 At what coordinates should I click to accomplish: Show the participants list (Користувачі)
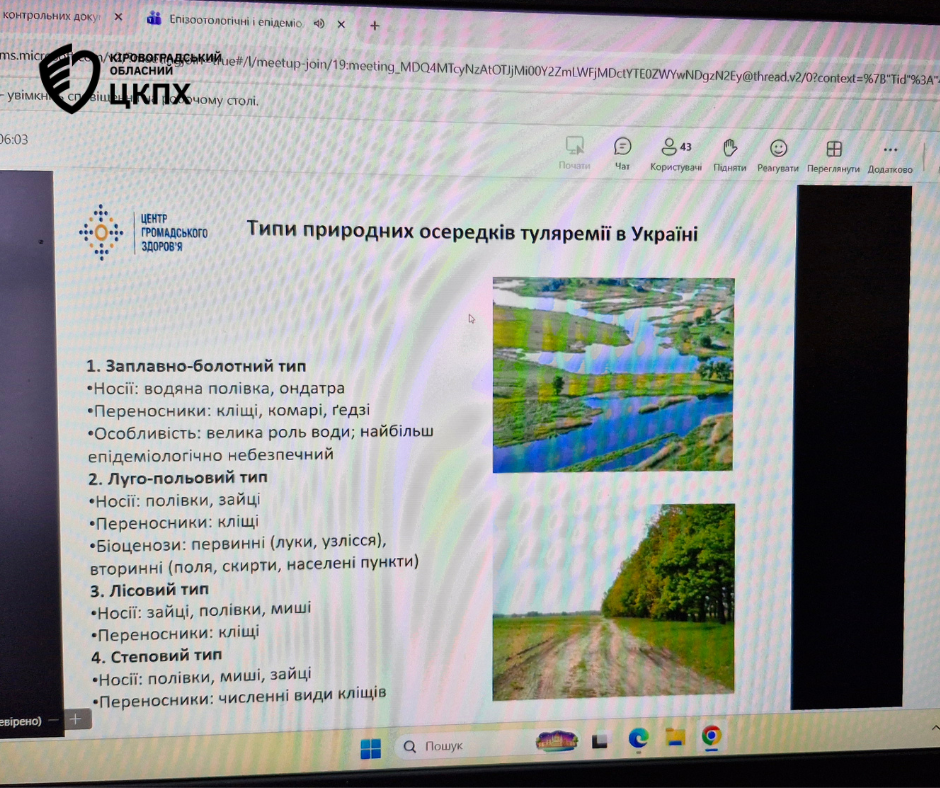pyautogui.click(x=675, y=153)
